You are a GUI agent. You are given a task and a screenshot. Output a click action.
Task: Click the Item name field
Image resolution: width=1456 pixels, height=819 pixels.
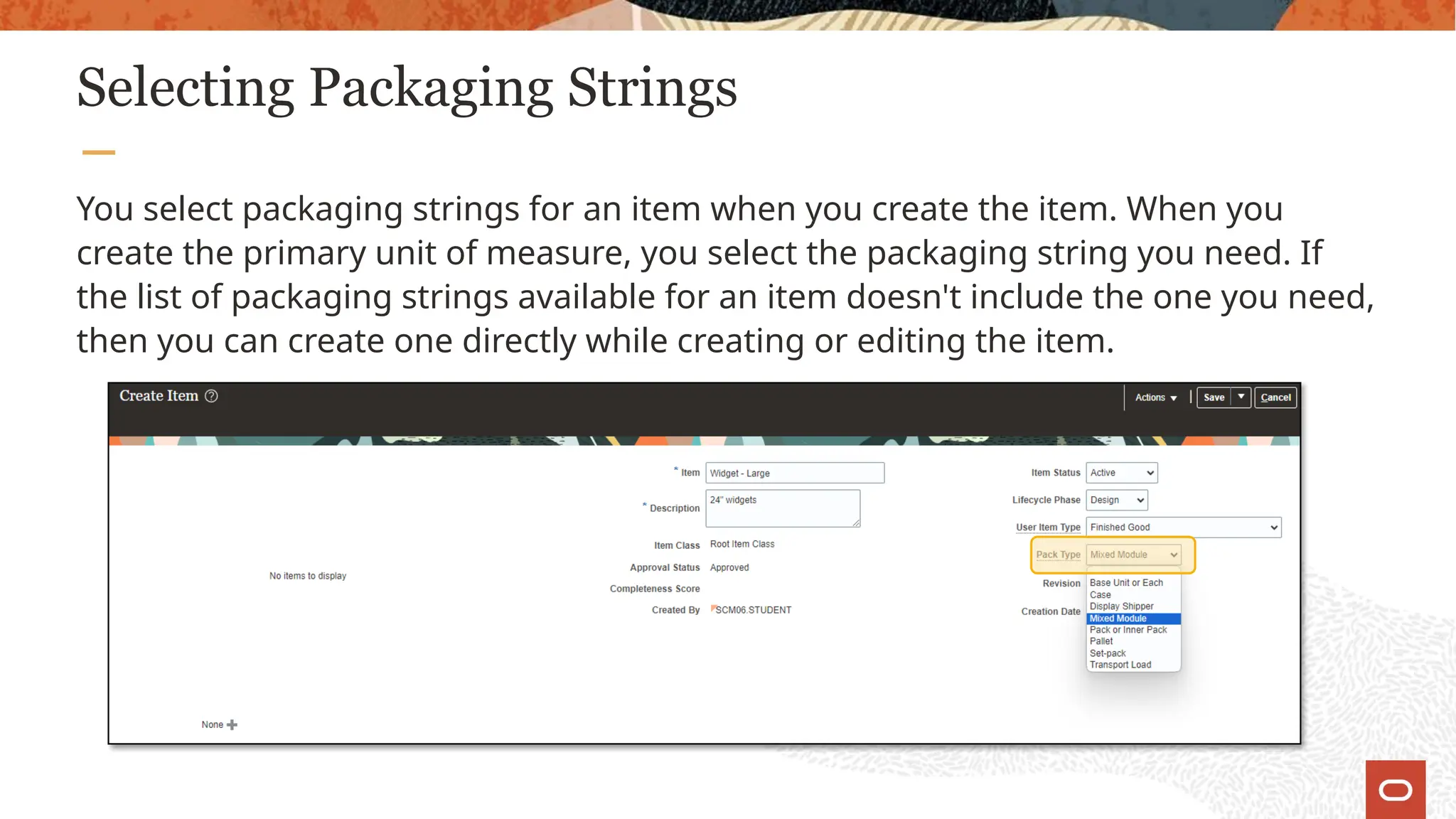click(x=795, y=473)
